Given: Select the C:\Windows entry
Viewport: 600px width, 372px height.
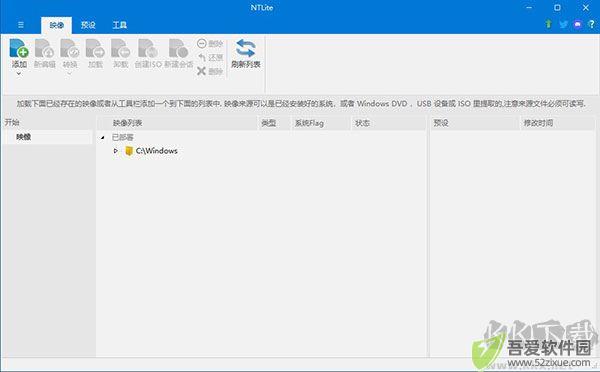Looking at the screenshot, I should 157,151.
